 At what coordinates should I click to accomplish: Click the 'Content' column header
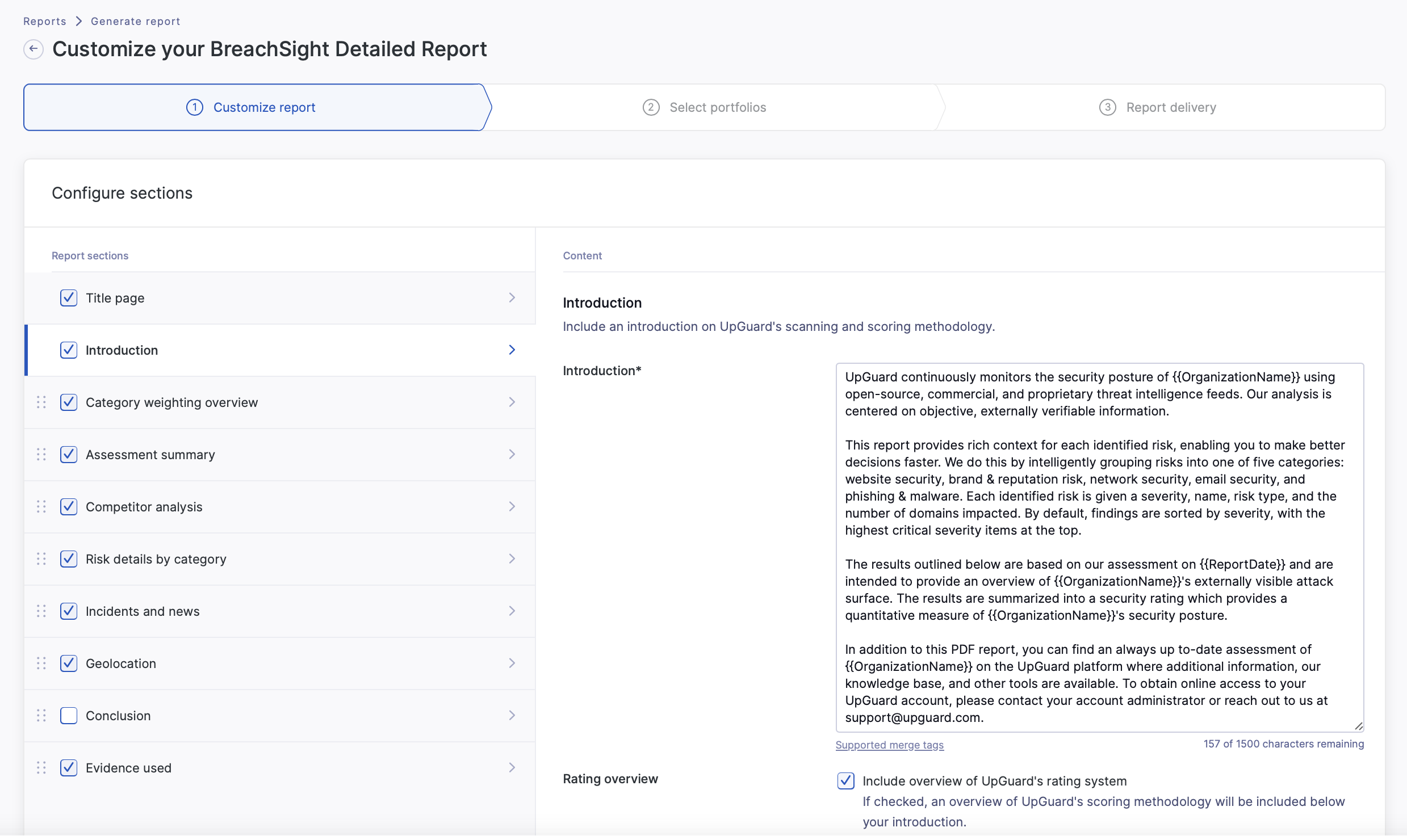pos(582,255)
